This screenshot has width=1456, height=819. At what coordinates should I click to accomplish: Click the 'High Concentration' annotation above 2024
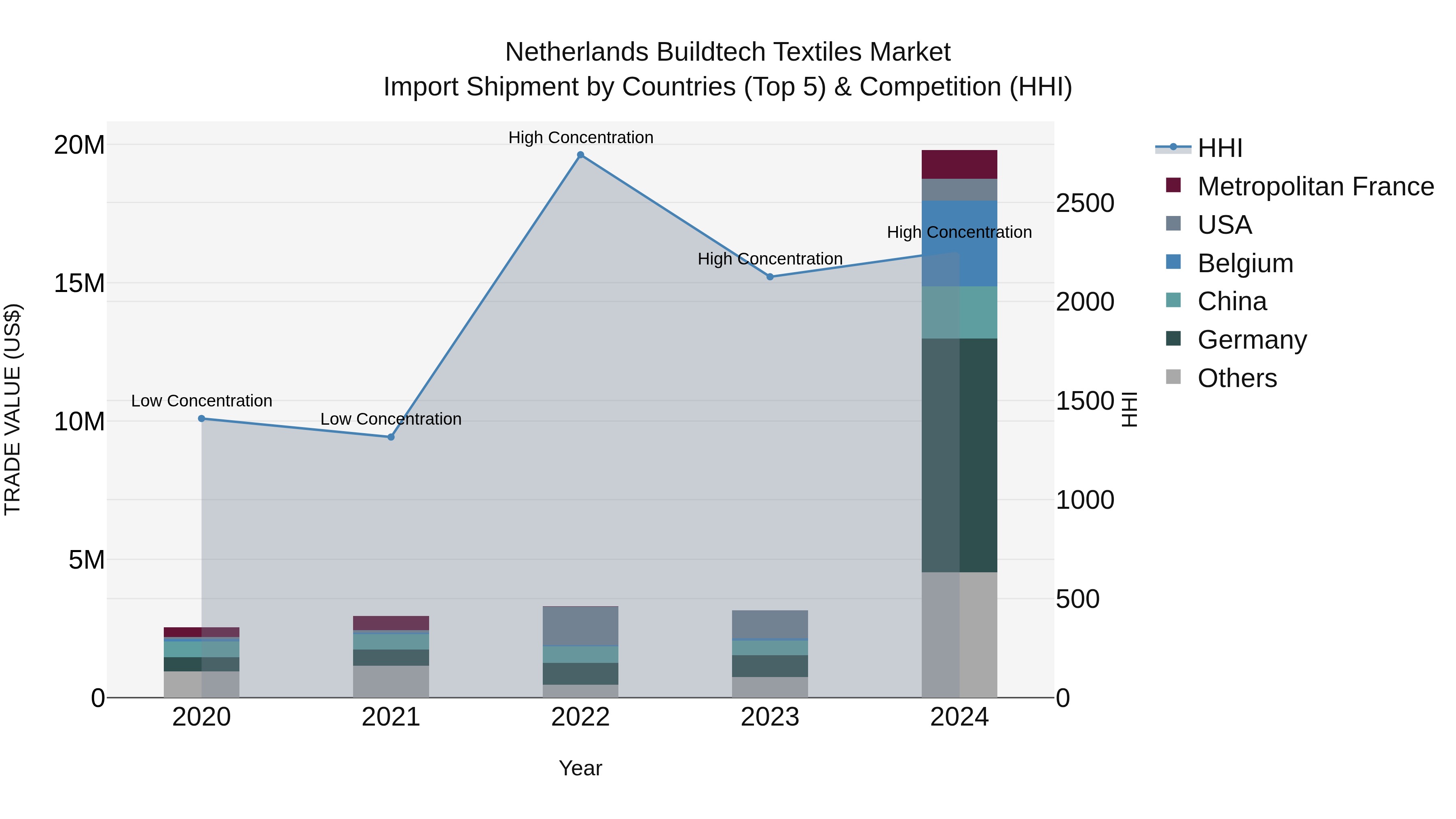[959, 232]
